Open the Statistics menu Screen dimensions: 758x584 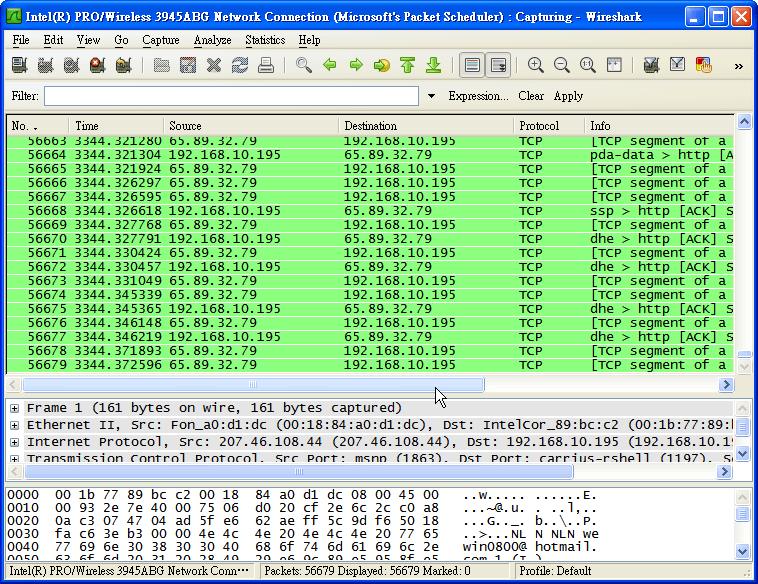point(265,40)
